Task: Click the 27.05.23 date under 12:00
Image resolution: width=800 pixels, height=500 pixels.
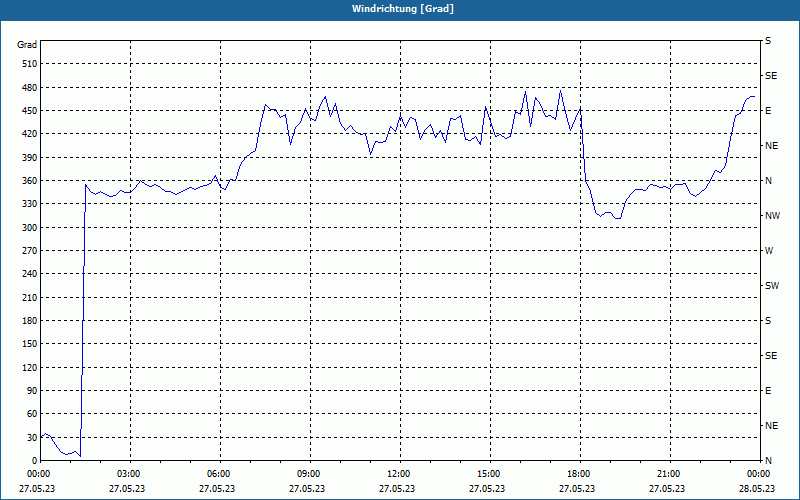Action: click(x=397, y=488)
